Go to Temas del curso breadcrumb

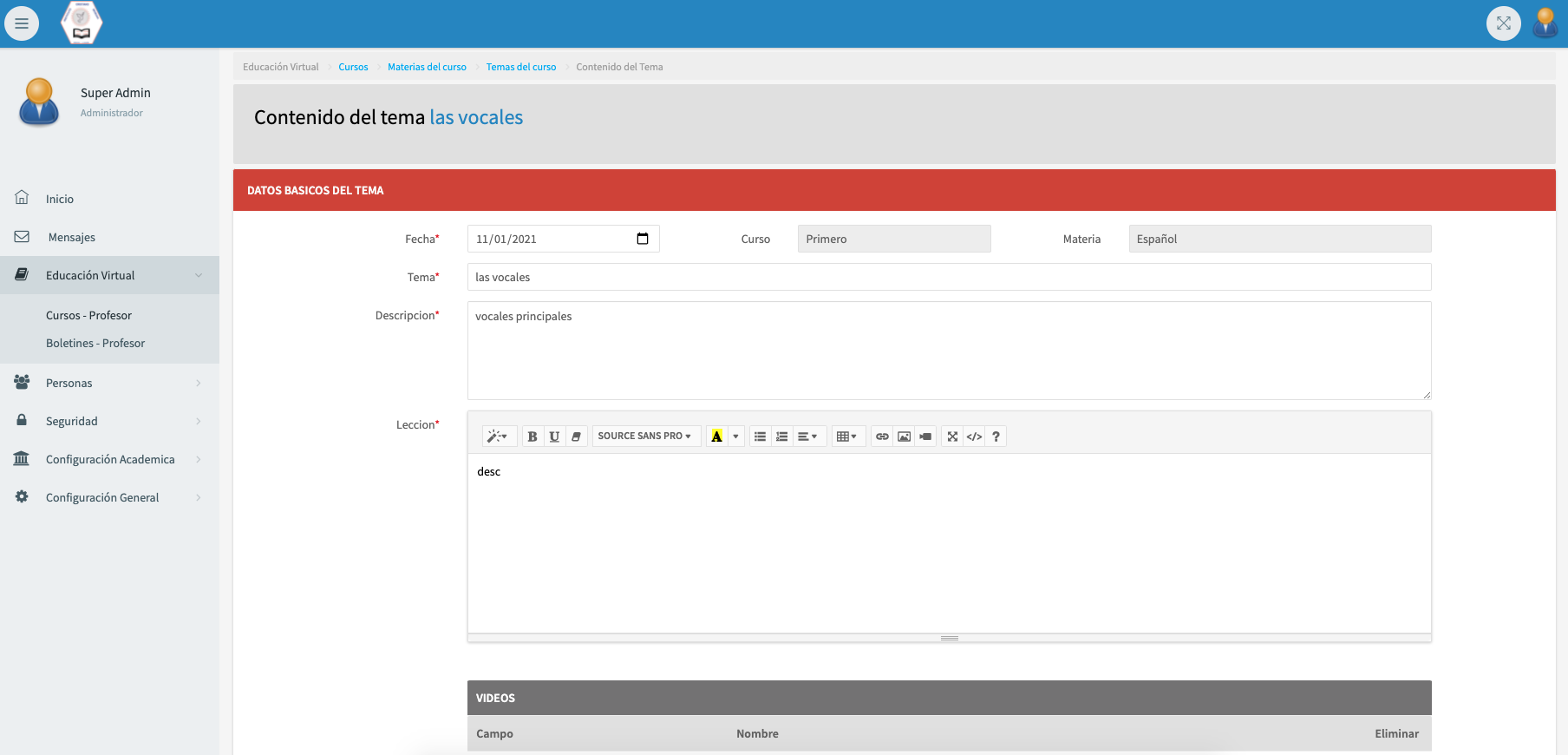tap(520, 67)
